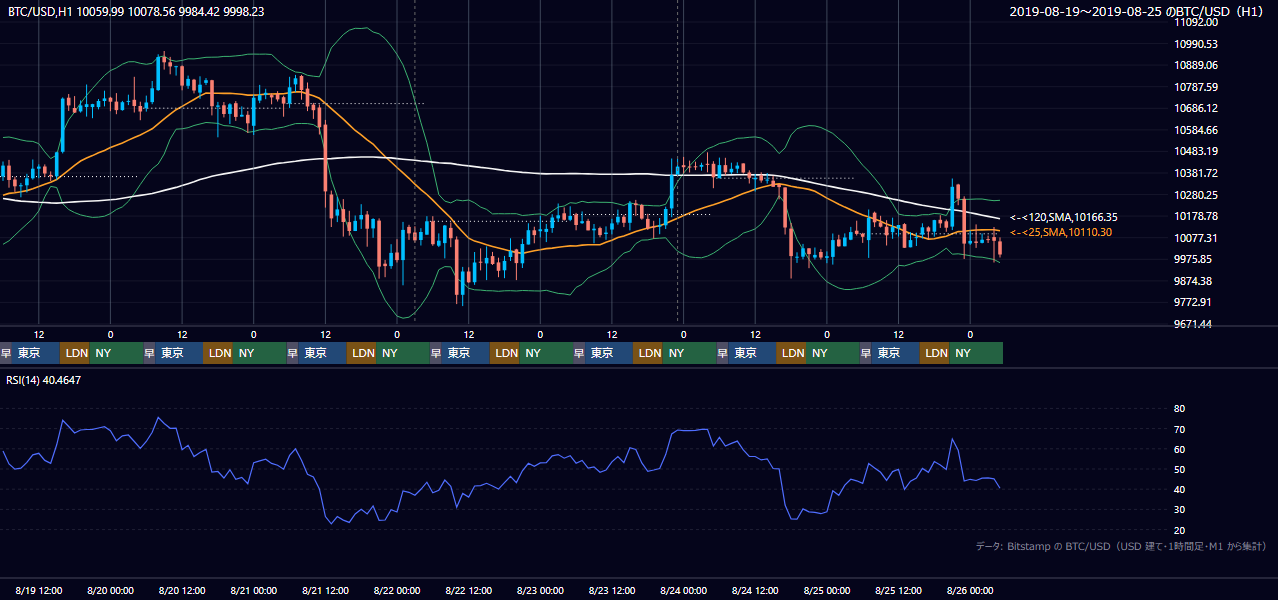Click the 8/24 00:00 date label
The height and width of the screenshot is (600, 1278).
point(684,591)
